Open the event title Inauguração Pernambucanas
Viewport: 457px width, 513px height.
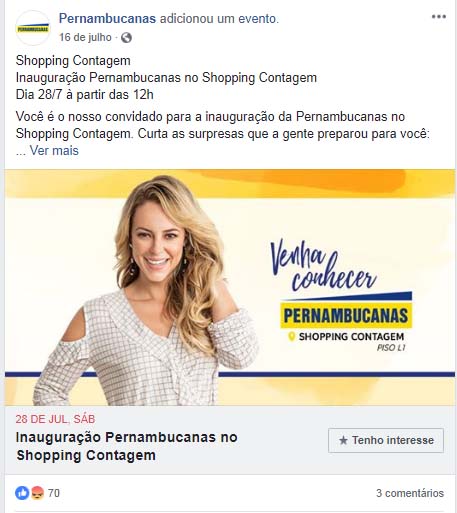click(126, 446)
